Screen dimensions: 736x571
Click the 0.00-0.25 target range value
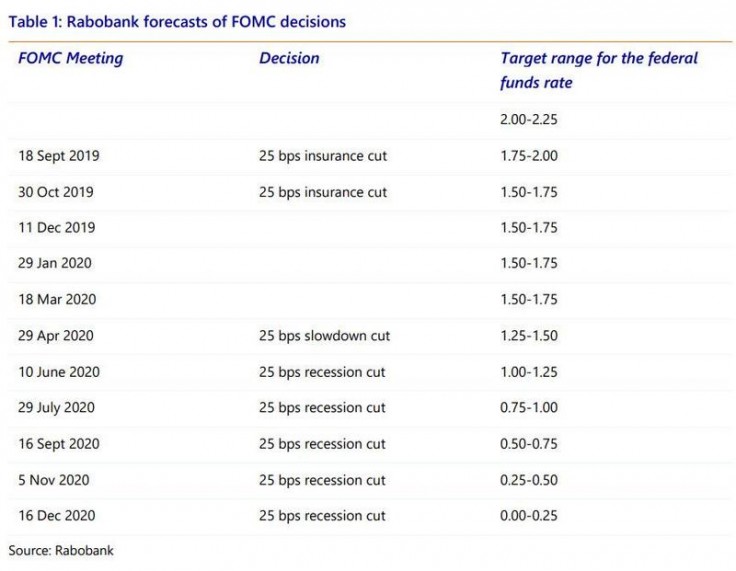529,516
